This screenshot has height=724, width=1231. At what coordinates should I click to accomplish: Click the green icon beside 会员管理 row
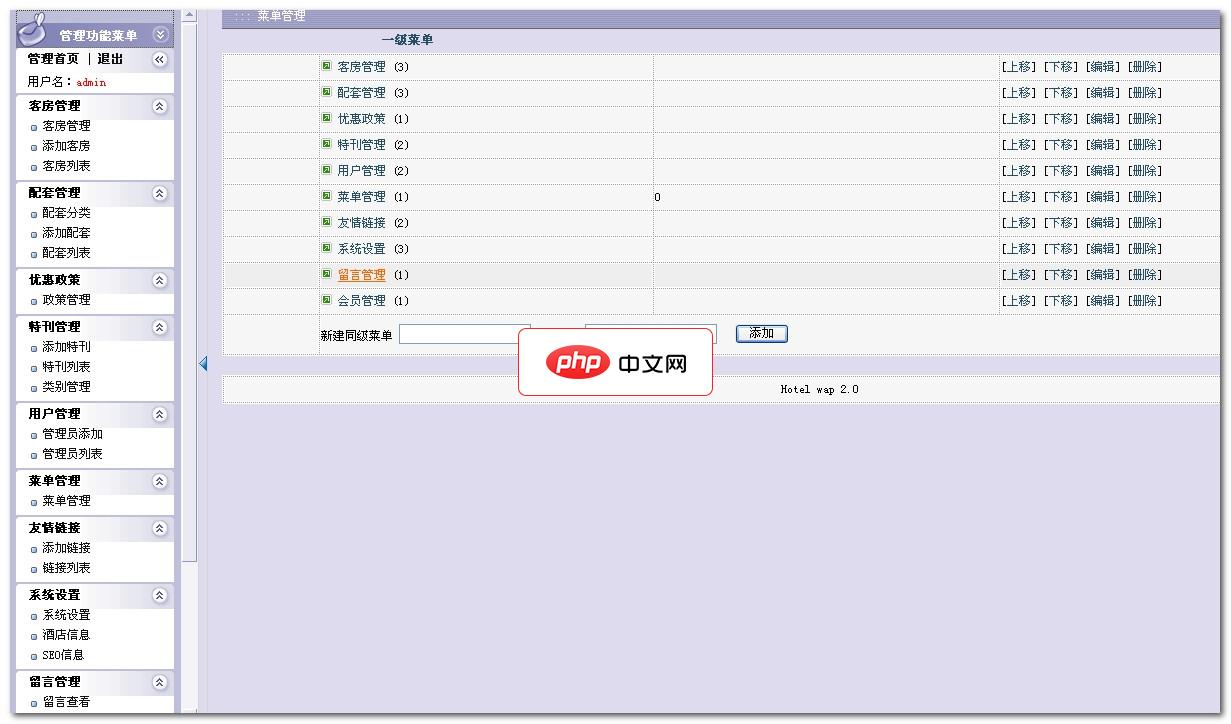pyautogui.click(x=326, y=300)
